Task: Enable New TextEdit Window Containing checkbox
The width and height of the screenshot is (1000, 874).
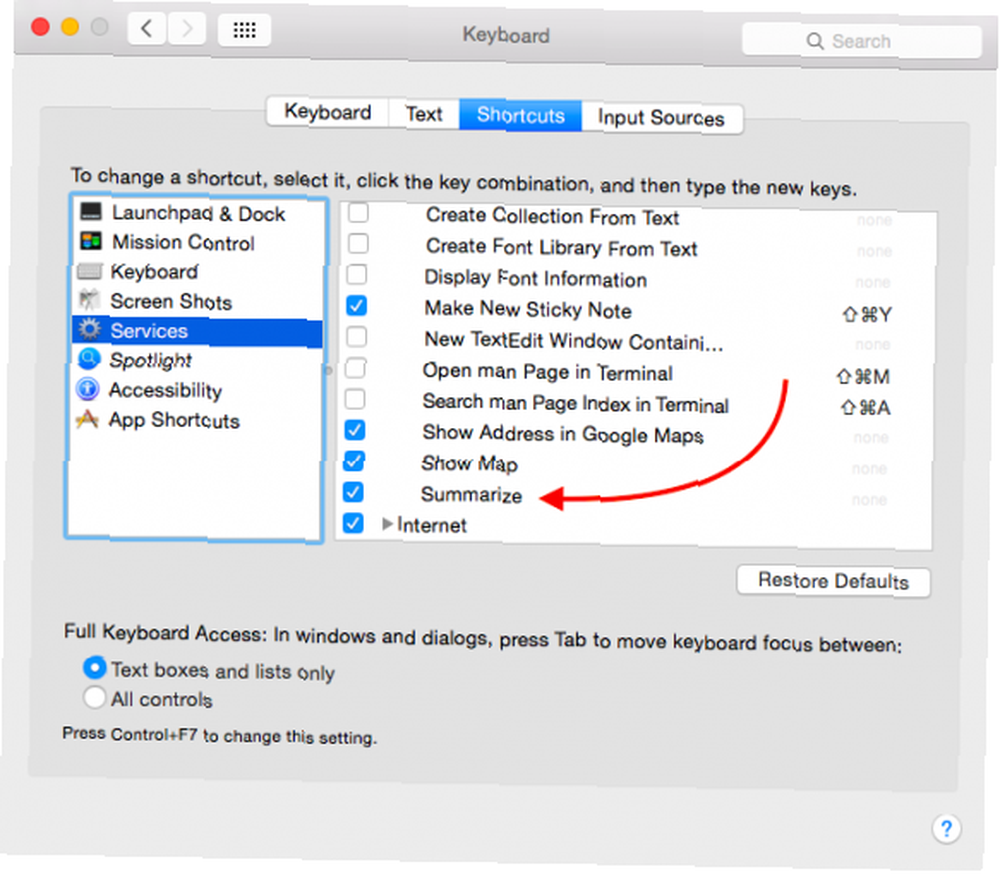Action: tap(357, 336)
